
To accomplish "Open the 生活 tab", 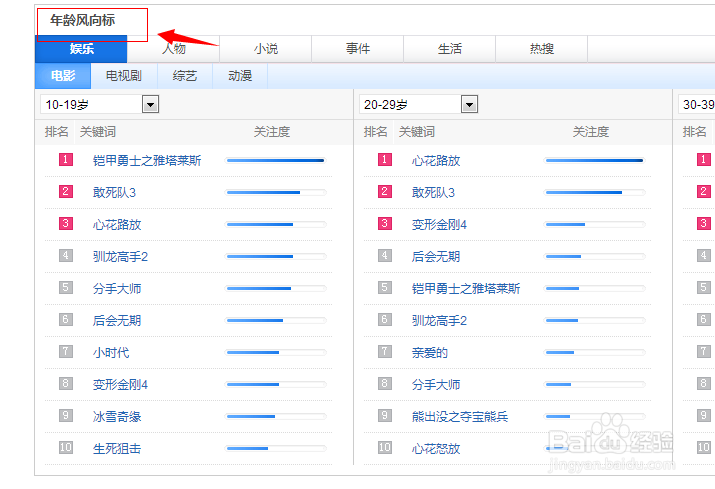I will [x=450, y=49].
